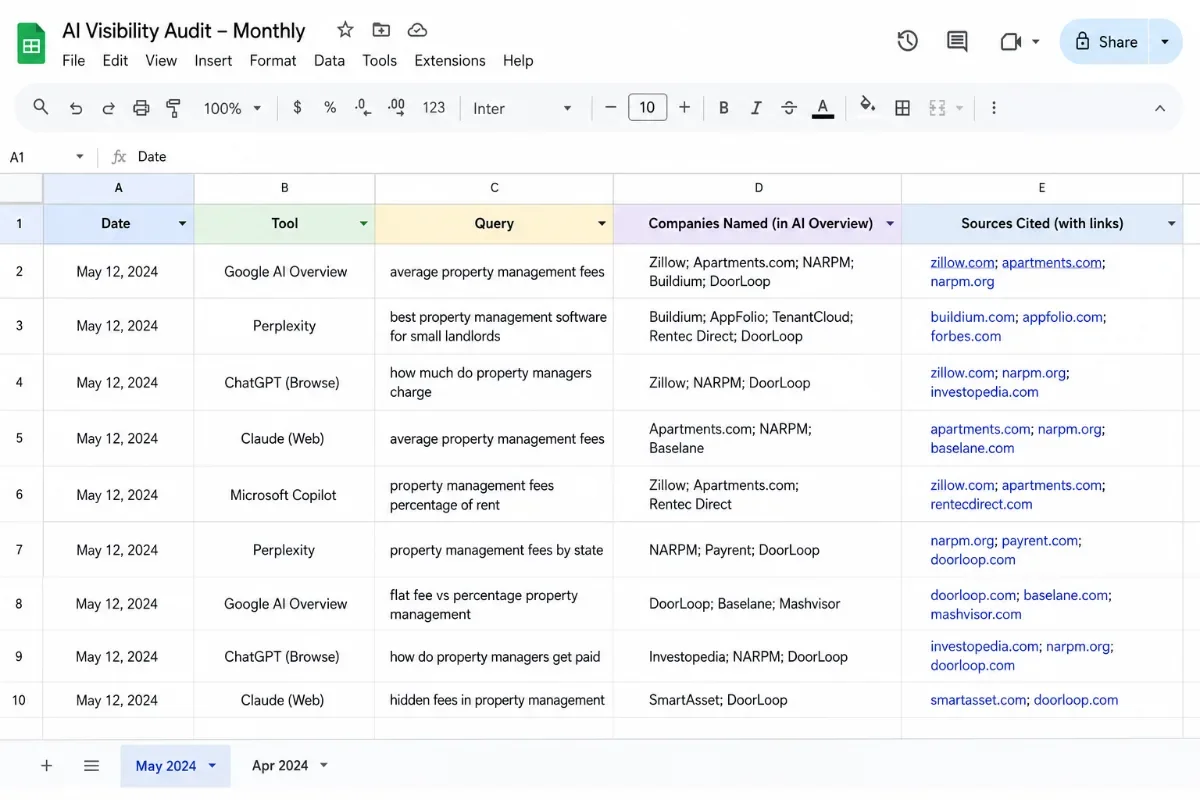
Task: Format as currency dollar icon
Action: click(x=297, y=108)
